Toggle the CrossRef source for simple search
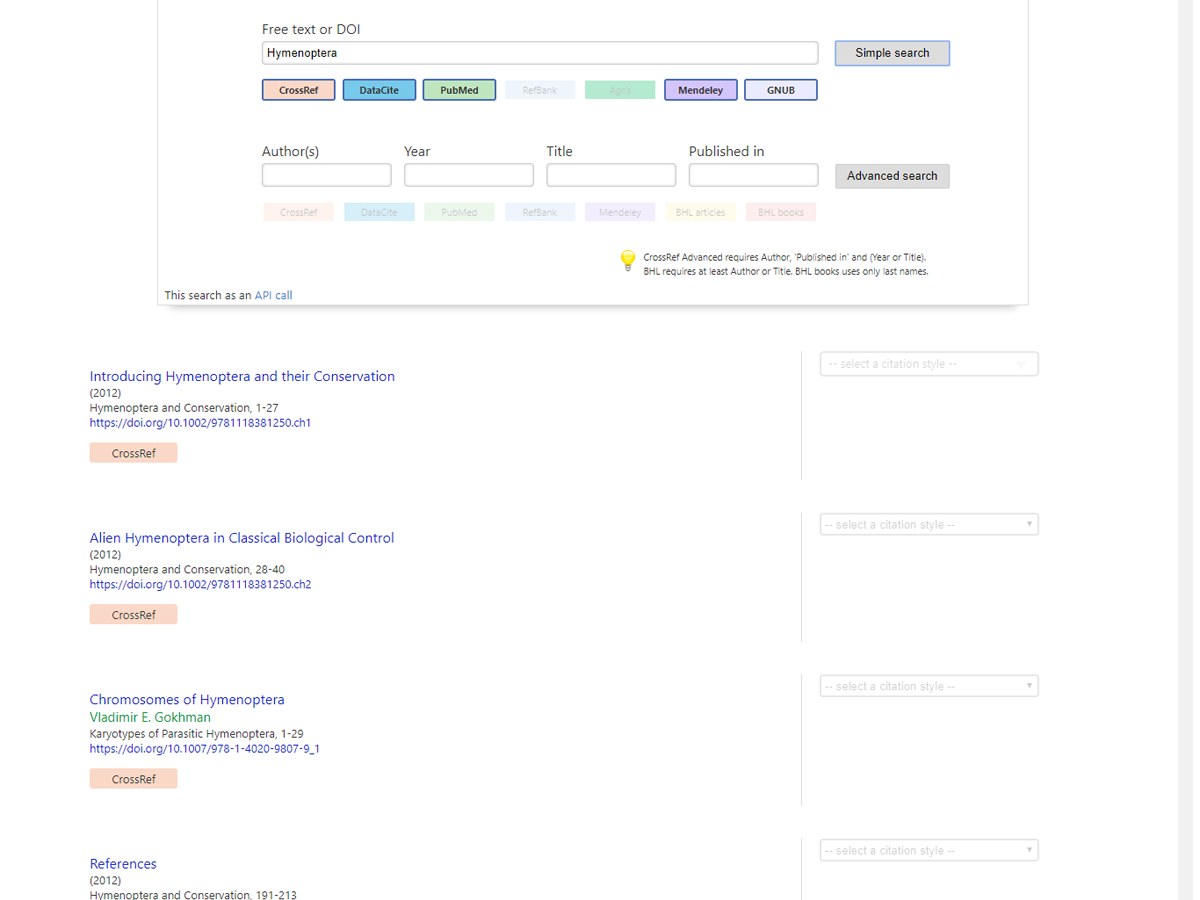1200x900 pixels. pos(299,90)
